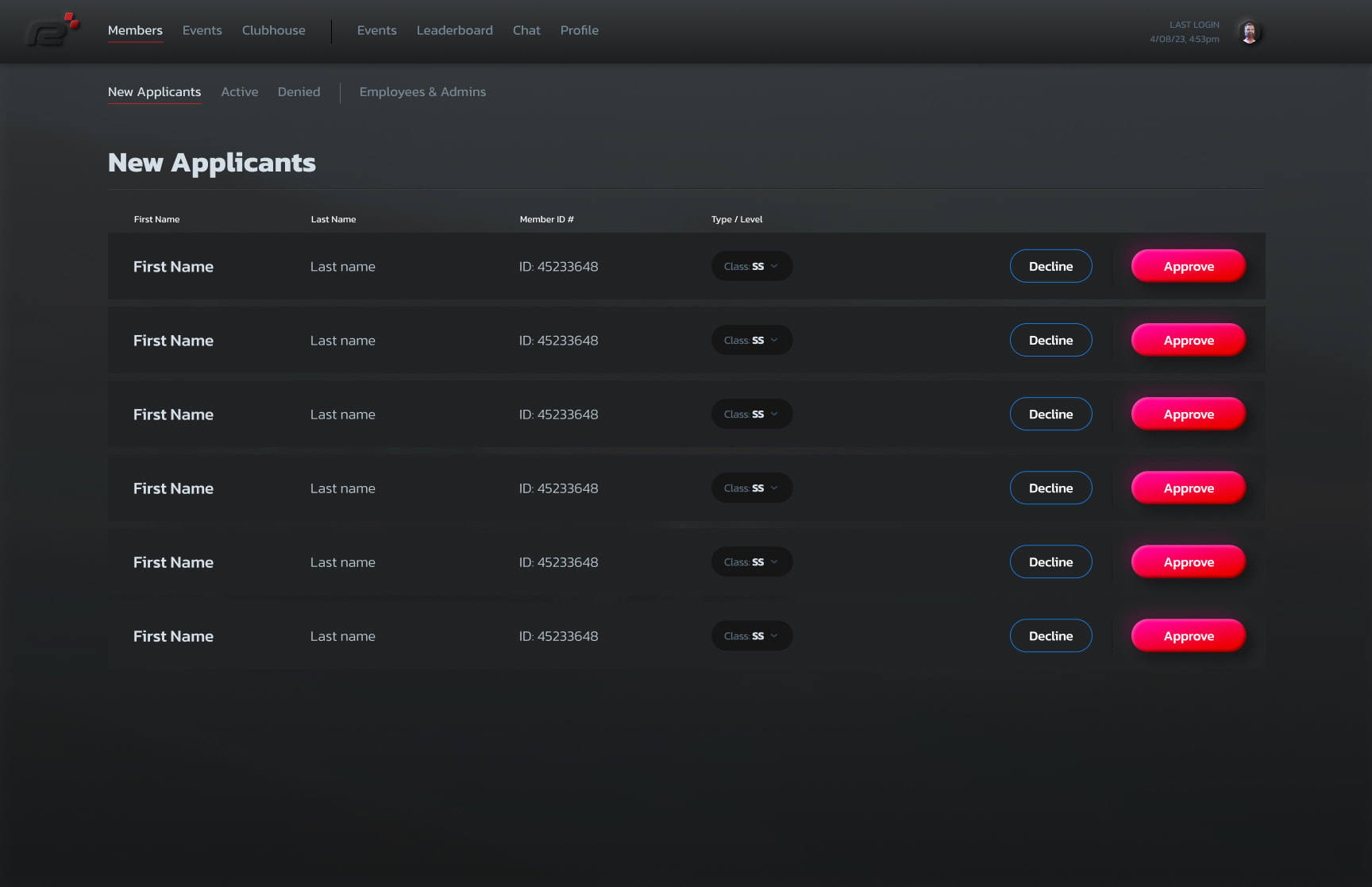Click the racing club logo icon
1372x887 pixels.
point(52,30)
